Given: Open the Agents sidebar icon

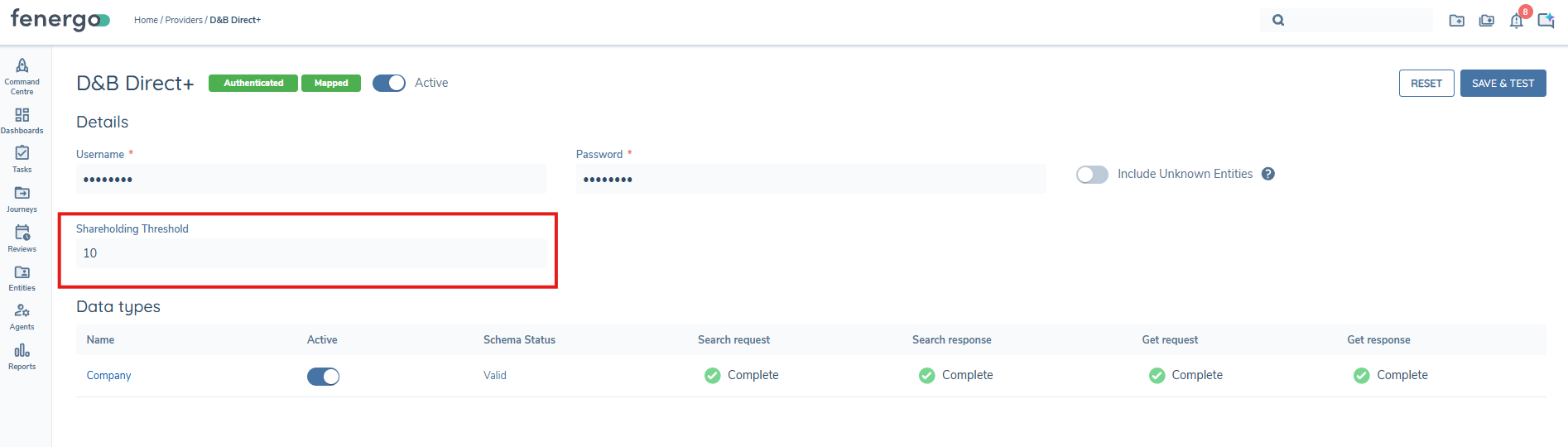Looking at the screenshot, I should [x=22, y=311].
